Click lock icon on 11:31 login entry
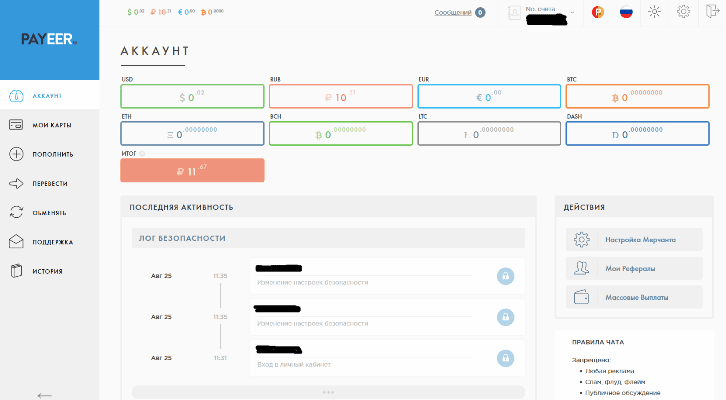Image resolution: width=726 pixels, height=400 pixels. tap(506, 358)
